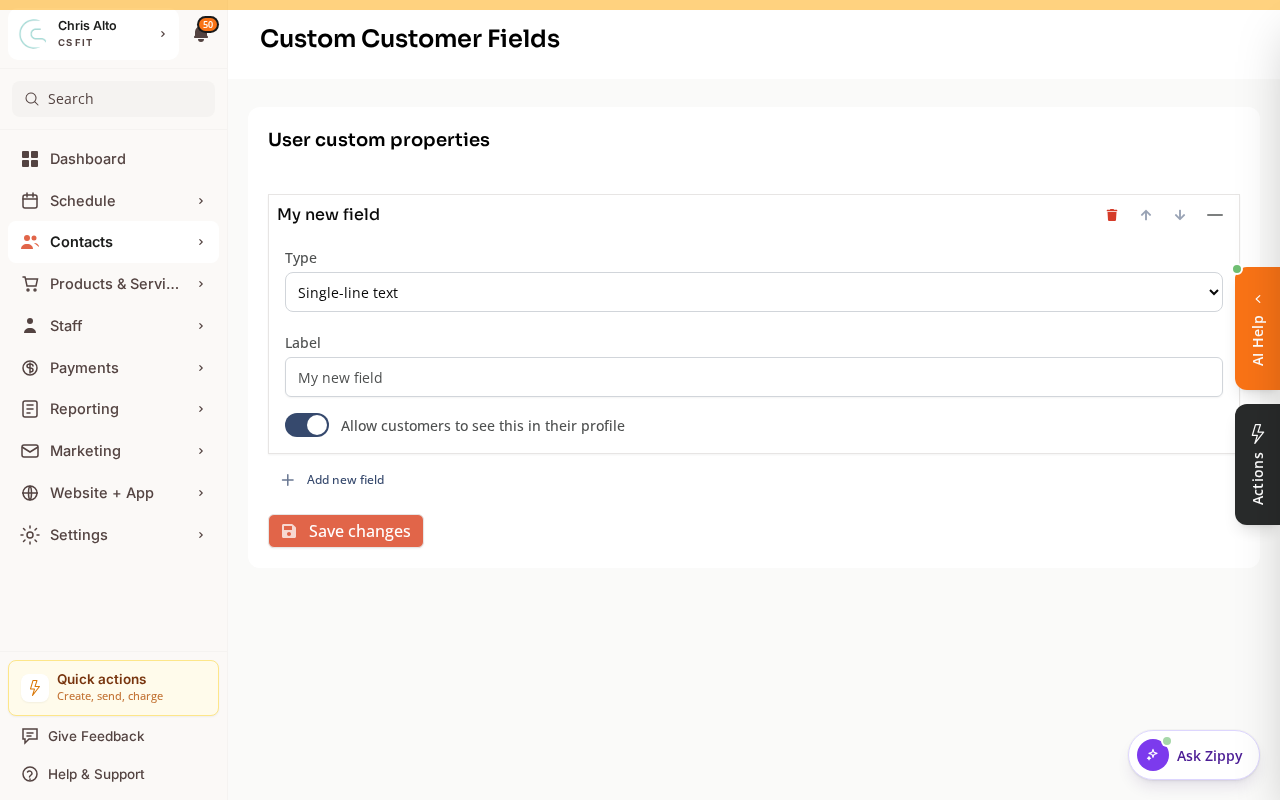The height and width of the screenshot is (800, 1280).
Task: Click the Label text input
Action: coord(754,377)
